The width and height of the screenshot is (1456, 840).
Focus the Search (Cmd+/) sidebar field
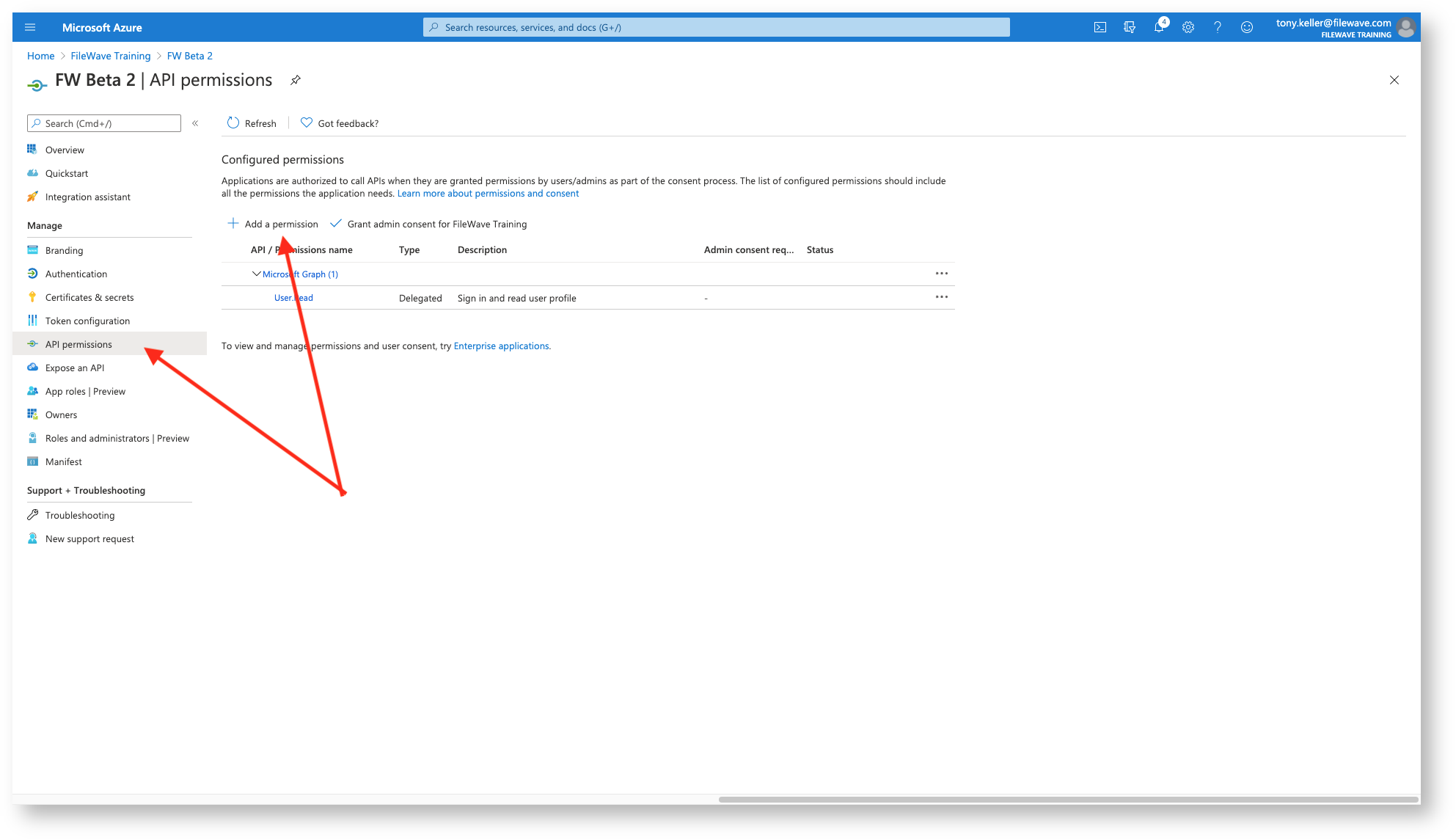pos(104,123)
